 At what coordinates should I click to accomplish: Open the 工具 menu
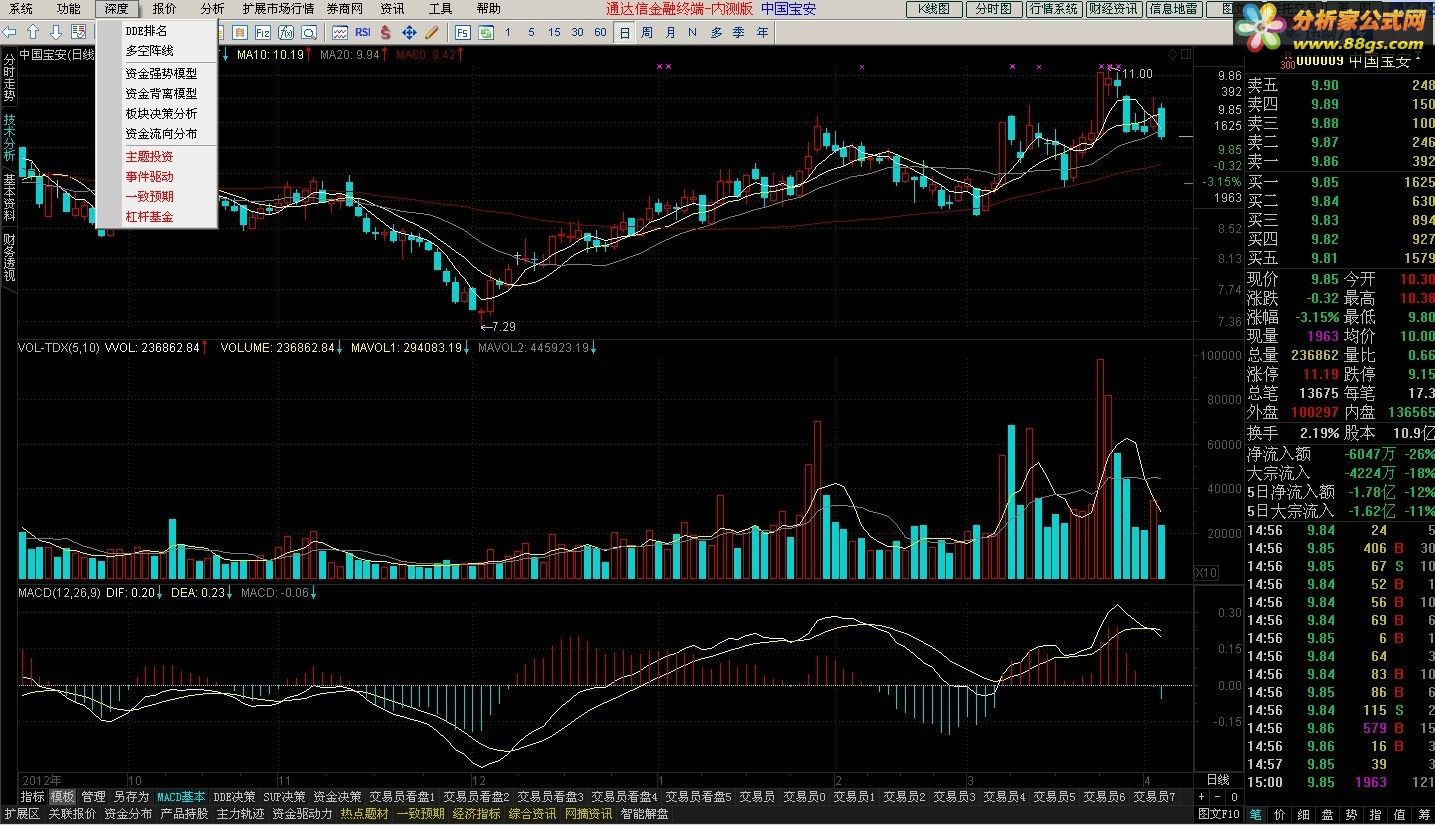440,8
